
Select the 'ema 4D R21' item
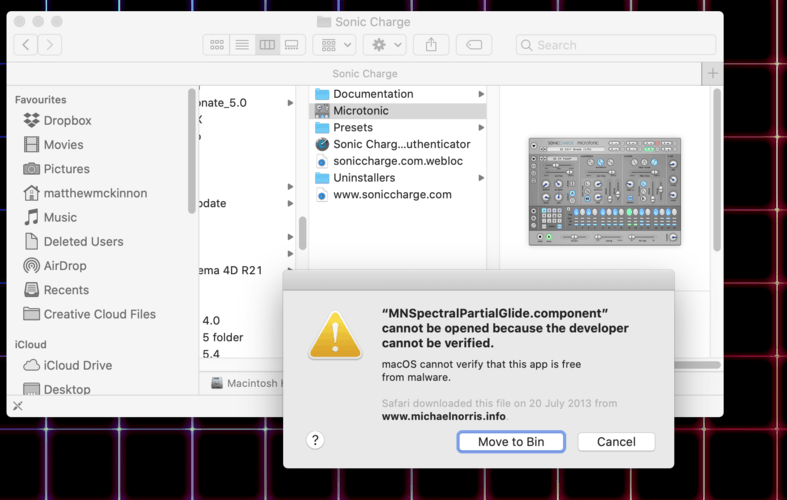click(x=230, y=270)
